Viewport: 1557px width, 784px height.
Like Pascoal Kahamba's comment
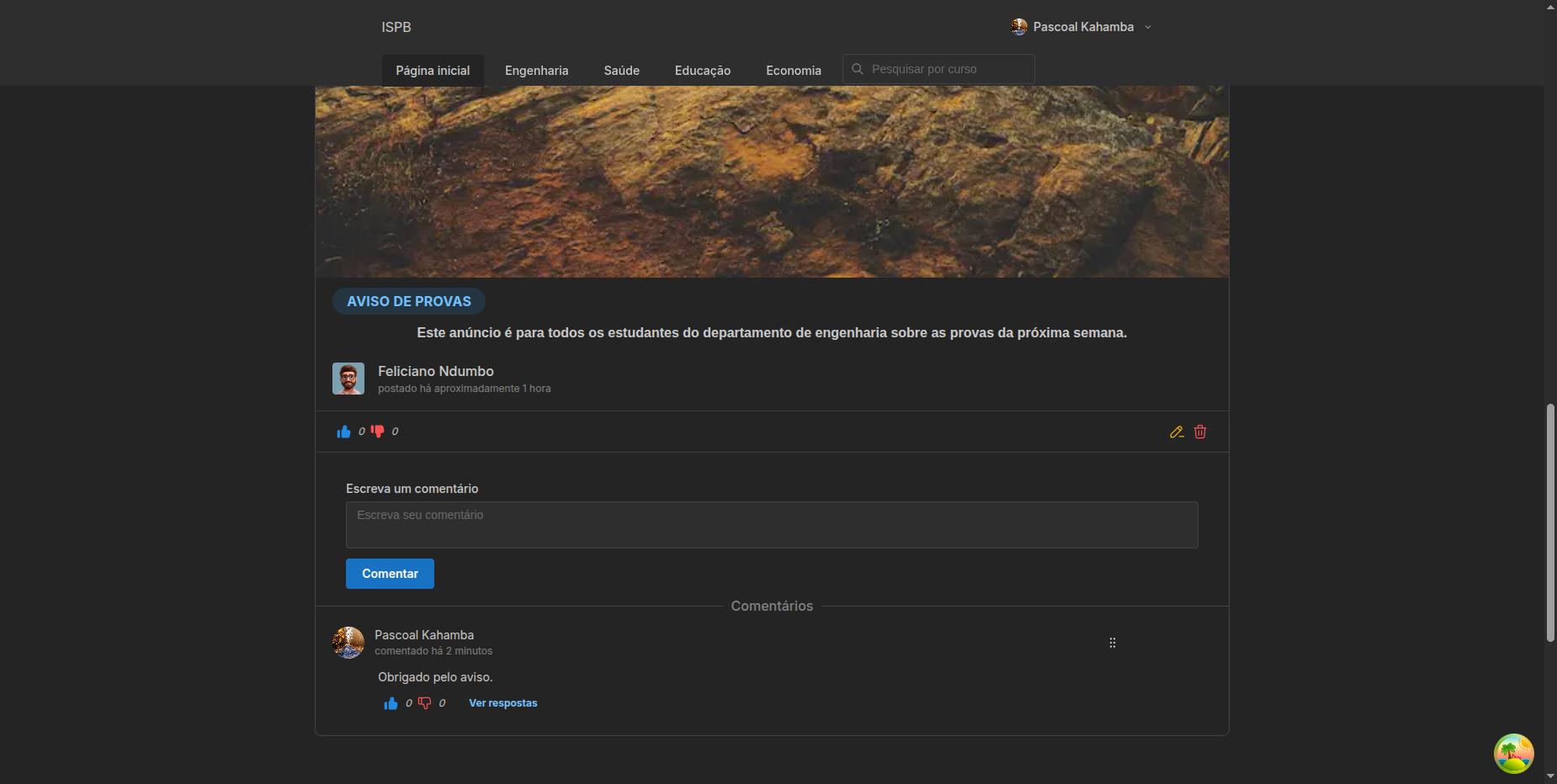pos(391,703)
